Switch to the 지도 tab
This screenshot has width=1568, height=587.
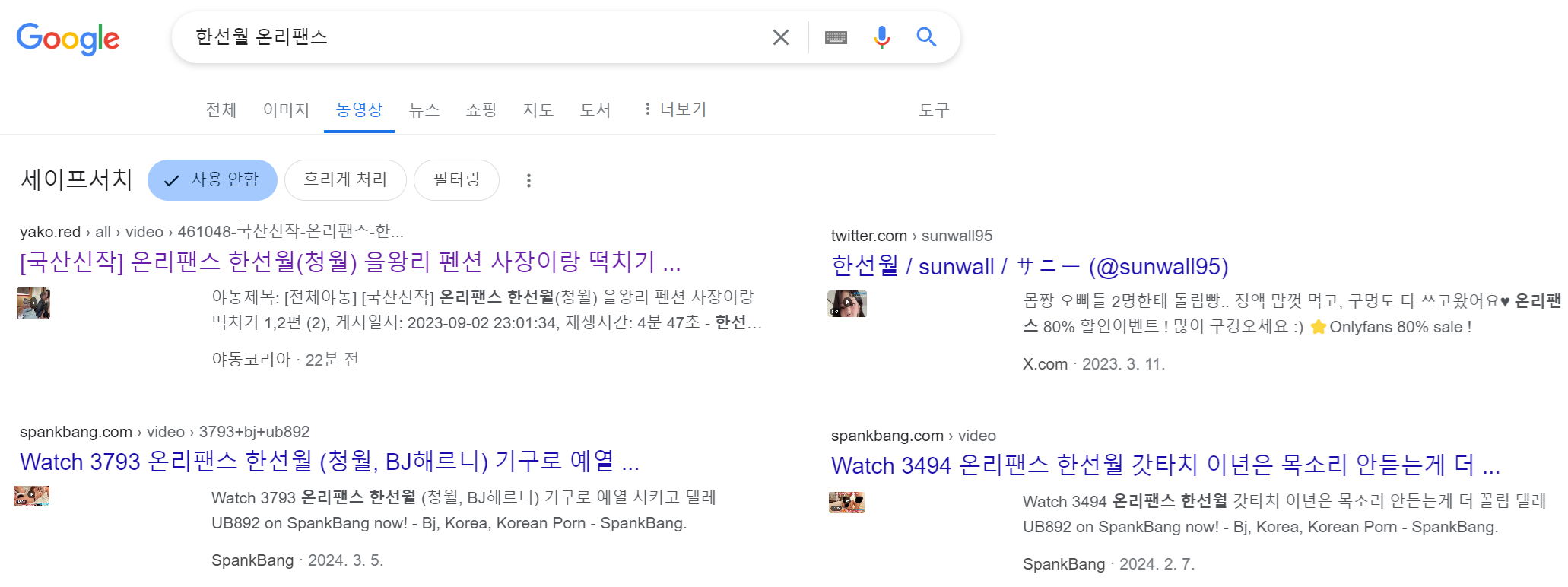[x=538, y=110]
